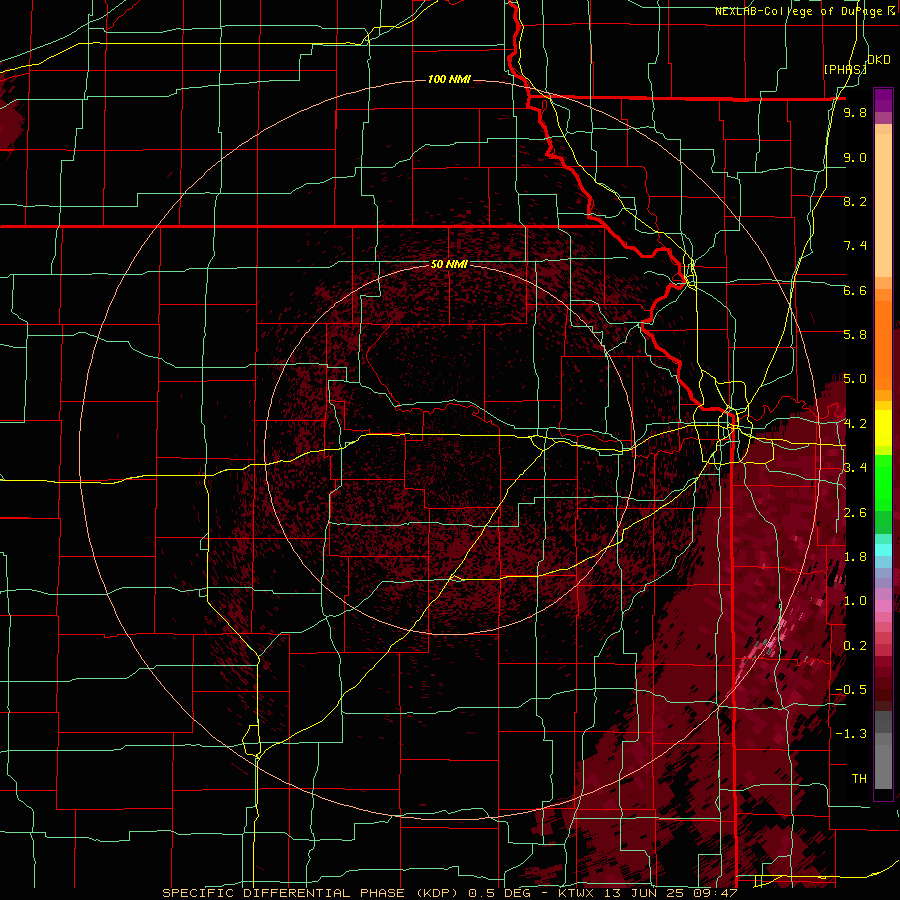Viewport: 900px width, 900px height.
Task: Click the 6.6 value on the color scale
Action: 855,290
